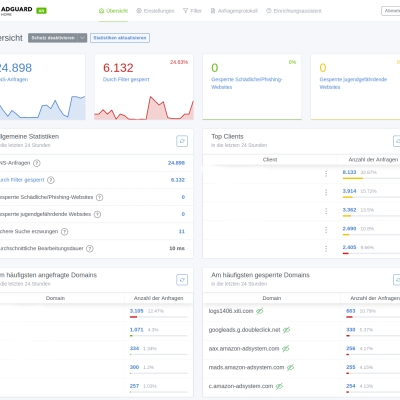
Task: Click Schutz deaktivieren button
Action: click(x=53, y=38)
